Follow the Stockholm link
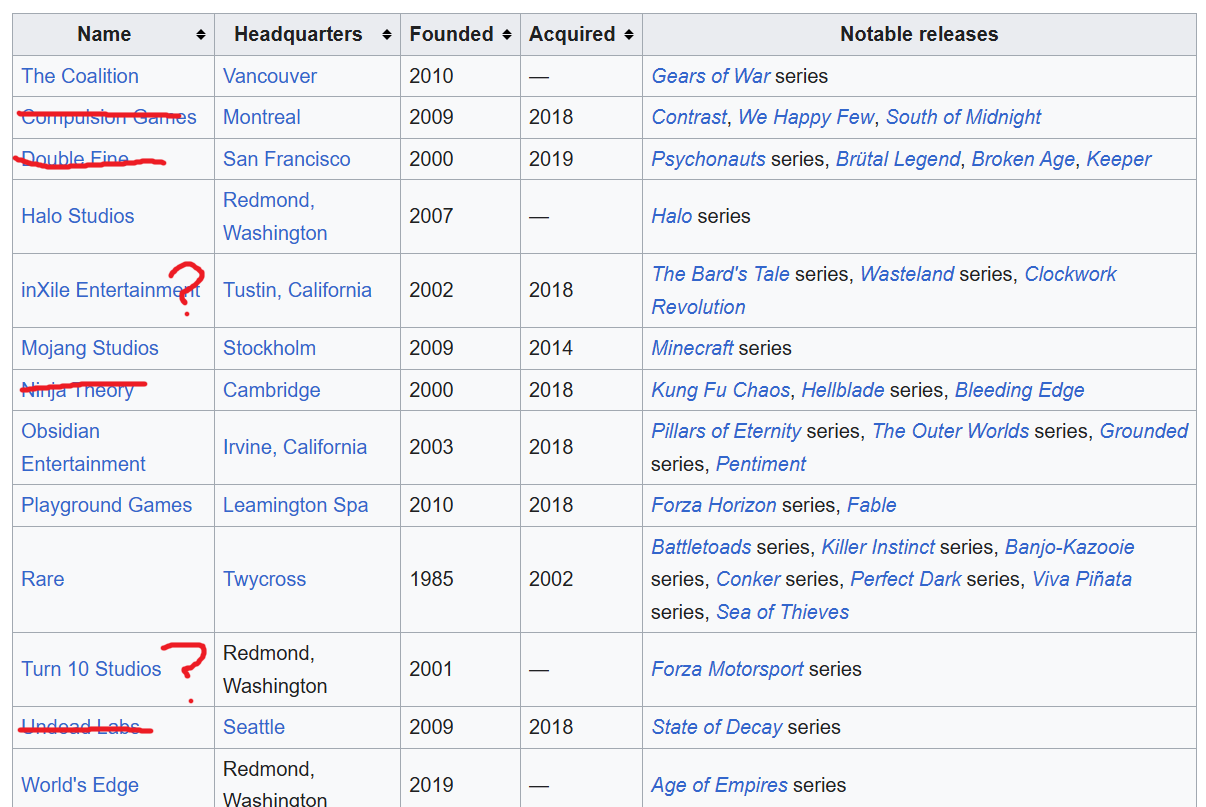 [269, 348]
